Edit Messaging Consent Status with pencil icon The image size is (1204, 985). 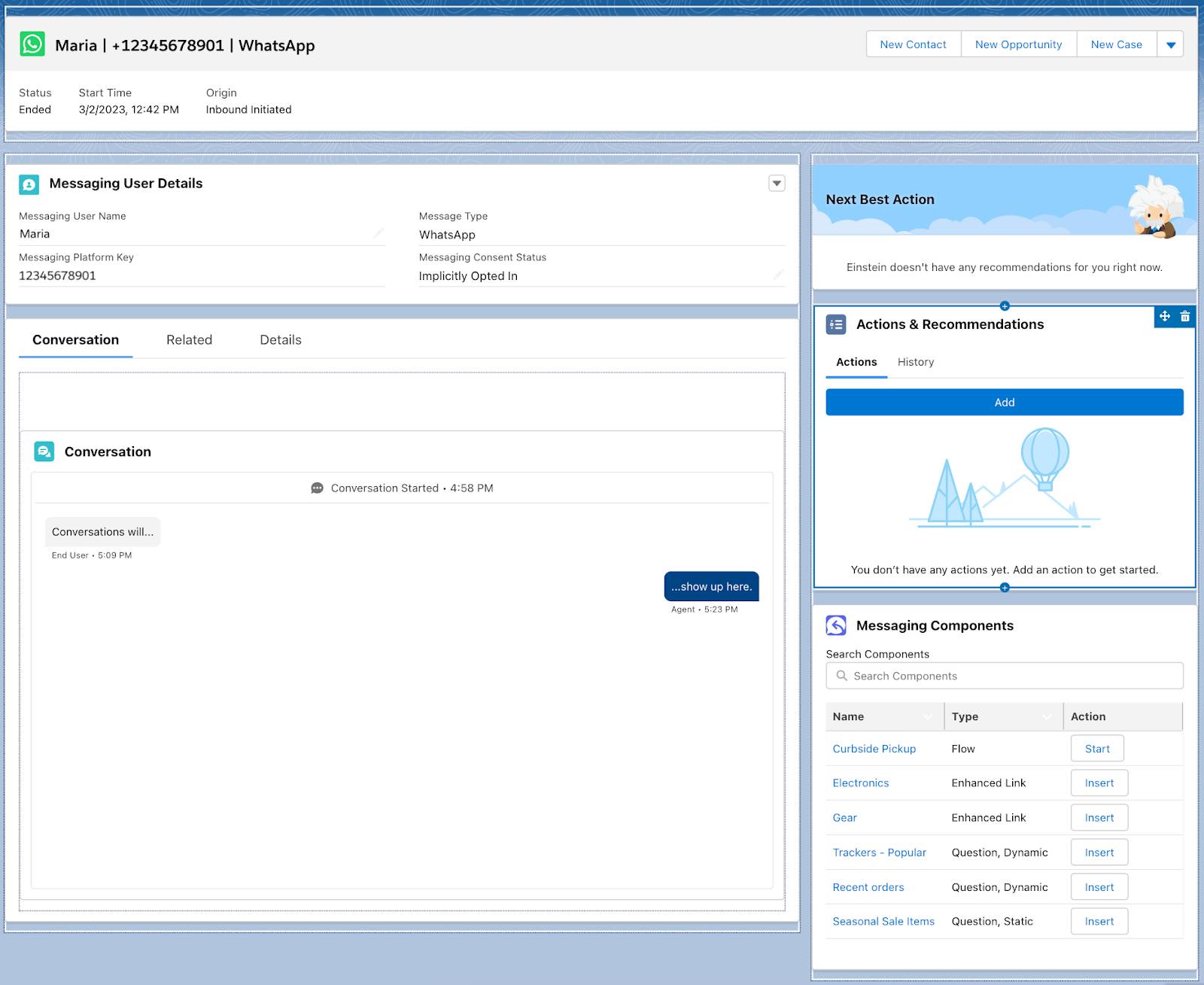tap(778, 275)
